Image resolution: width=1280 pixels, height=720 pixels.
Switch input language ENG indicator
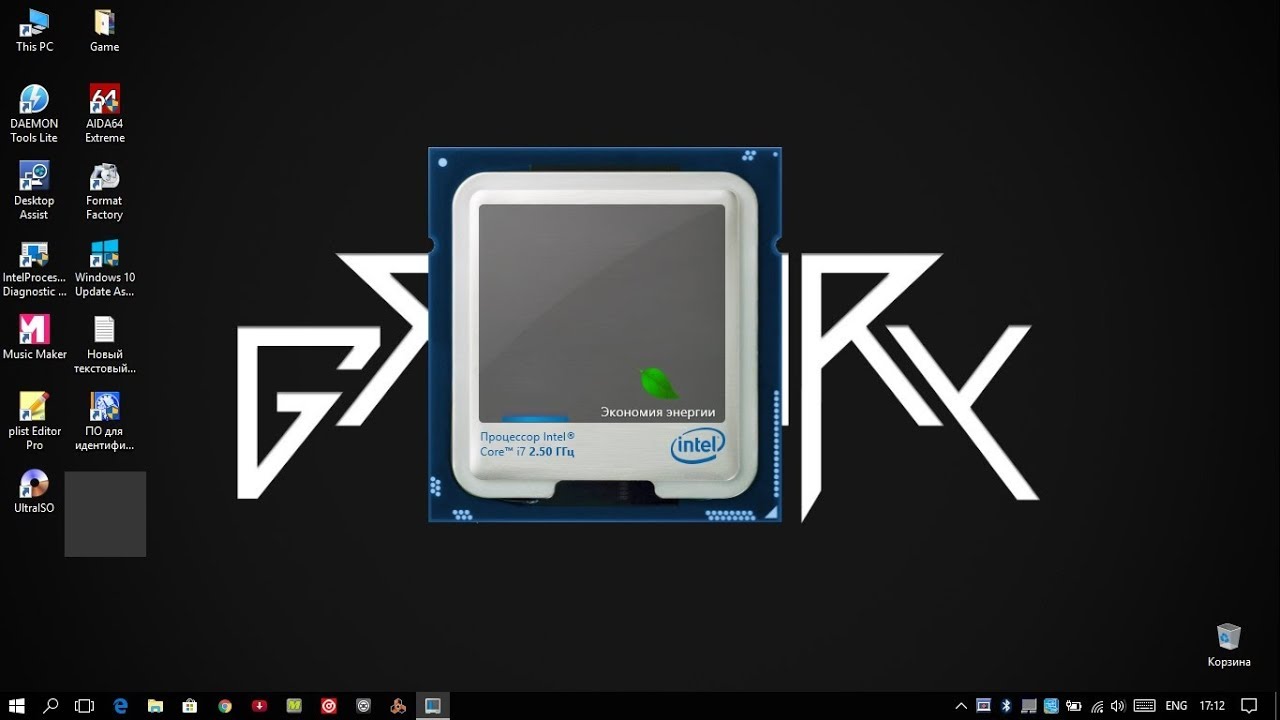coord(1176,706)
